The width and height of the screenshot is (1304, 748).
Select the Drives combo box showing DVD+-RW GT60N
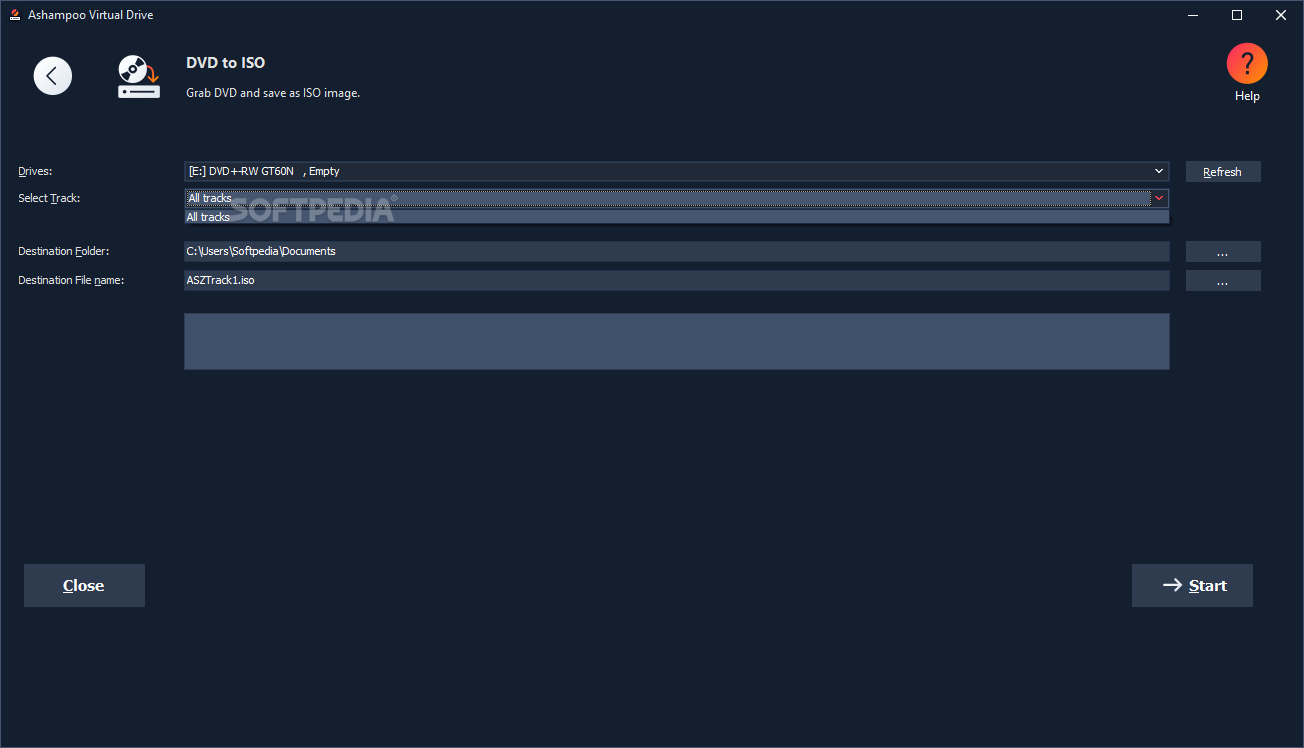coord(677,171)
